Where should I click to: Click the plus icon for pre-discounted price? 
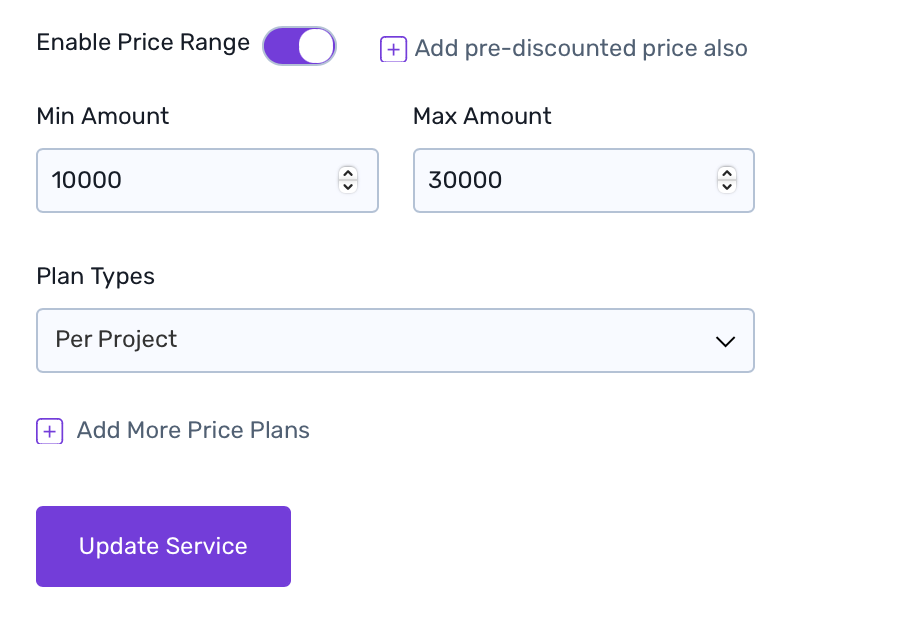(x=393, y=49)
